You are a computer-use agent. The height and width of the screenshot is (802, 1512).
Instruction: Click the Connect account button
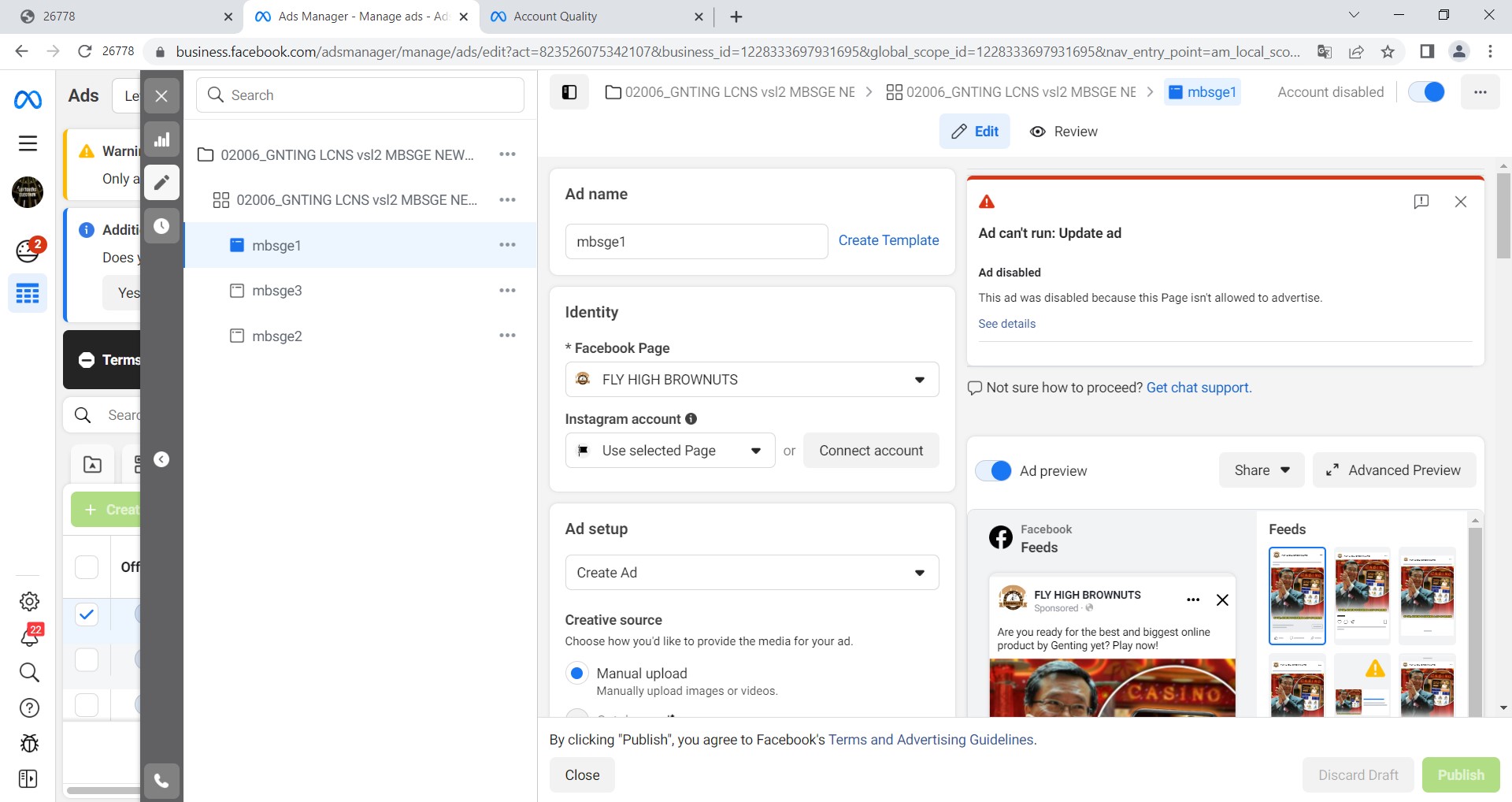coord(871,451)
